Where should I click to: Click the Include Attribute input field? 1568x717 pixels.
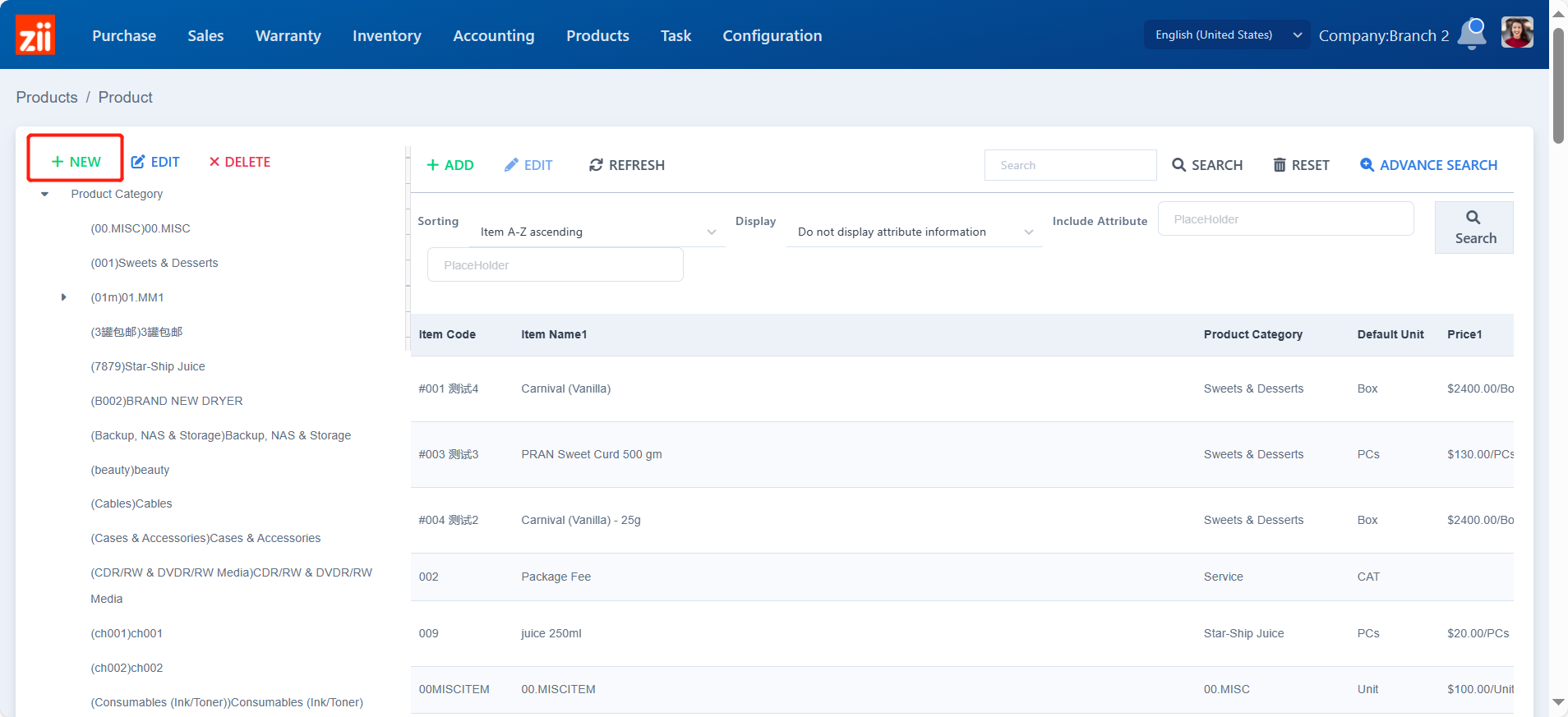click(1285, 219)
